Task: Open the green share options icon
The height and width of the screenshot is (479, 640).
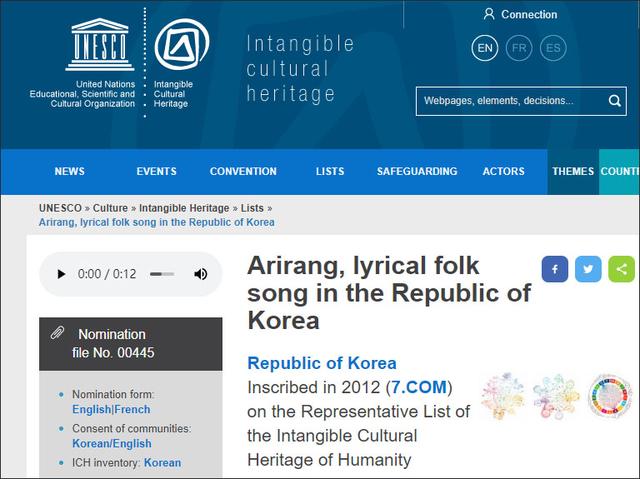Action: [622, 269]
